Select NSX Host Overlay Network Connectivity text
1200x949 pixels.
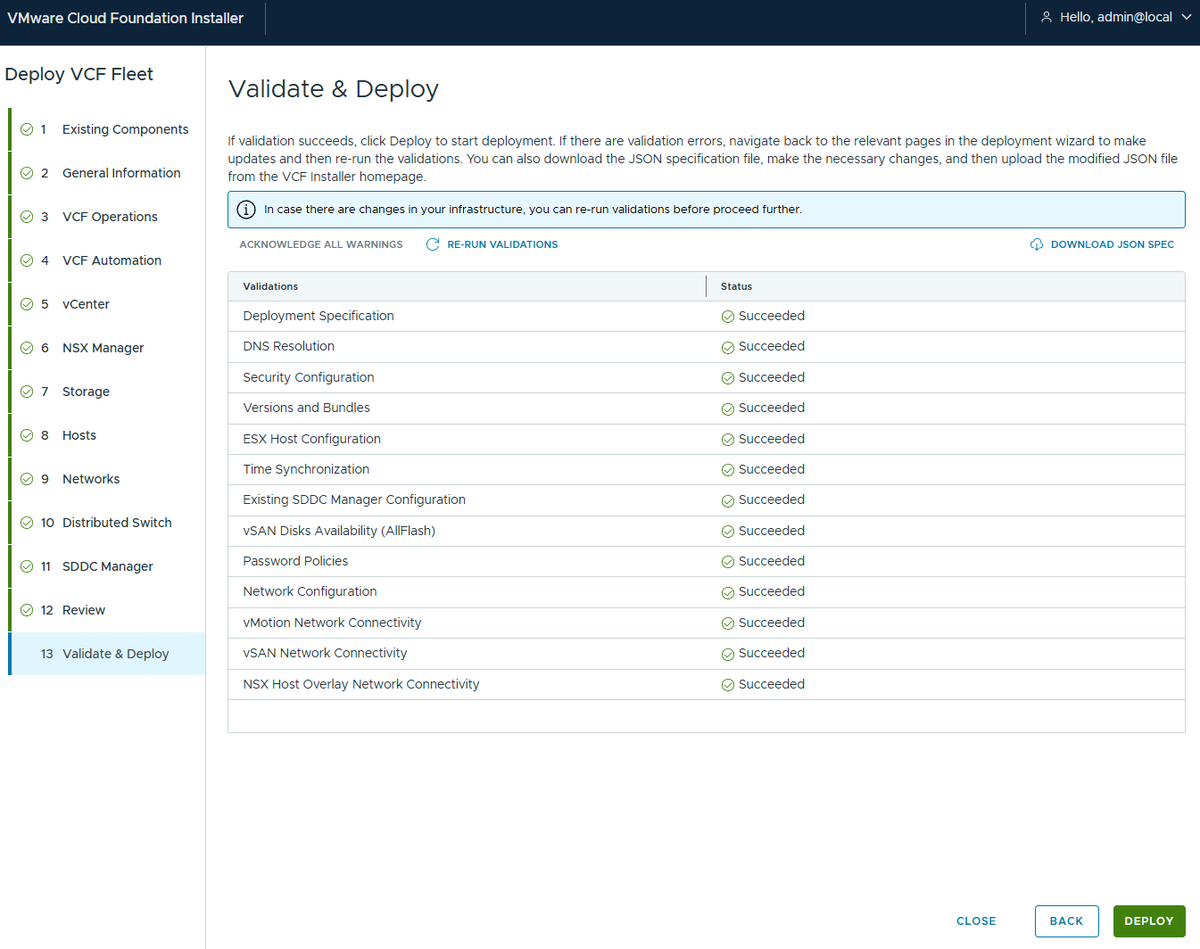(361, 685)
